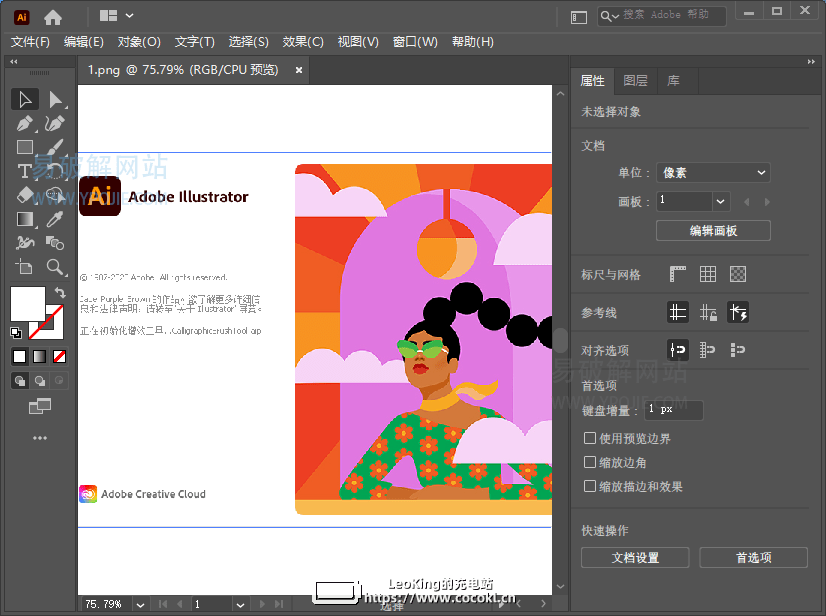
Task: Apply Gradient button below swatches
Action: coord(40,357)
